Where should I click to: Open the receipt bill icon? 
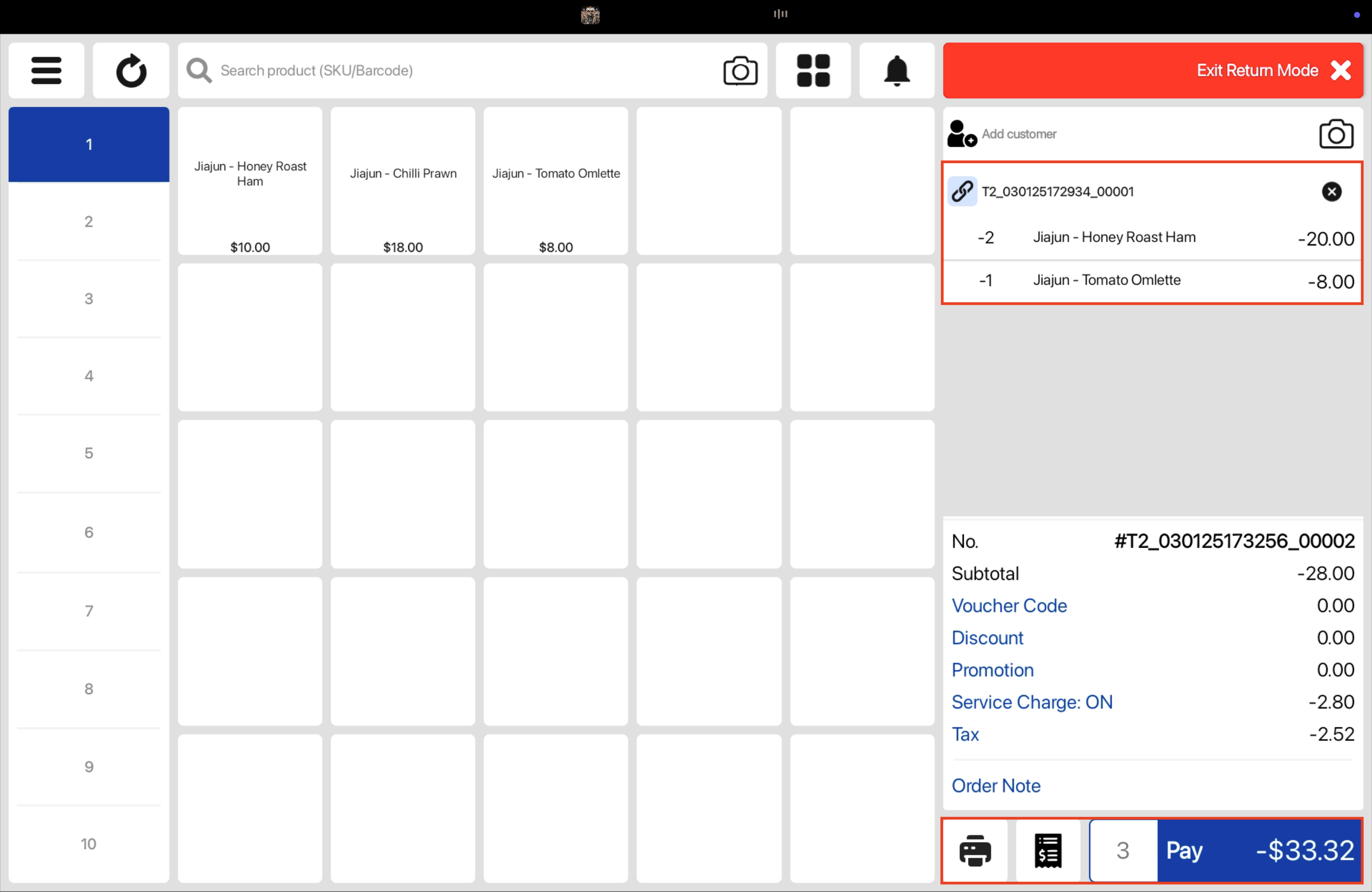click(x=1048, y=850)
